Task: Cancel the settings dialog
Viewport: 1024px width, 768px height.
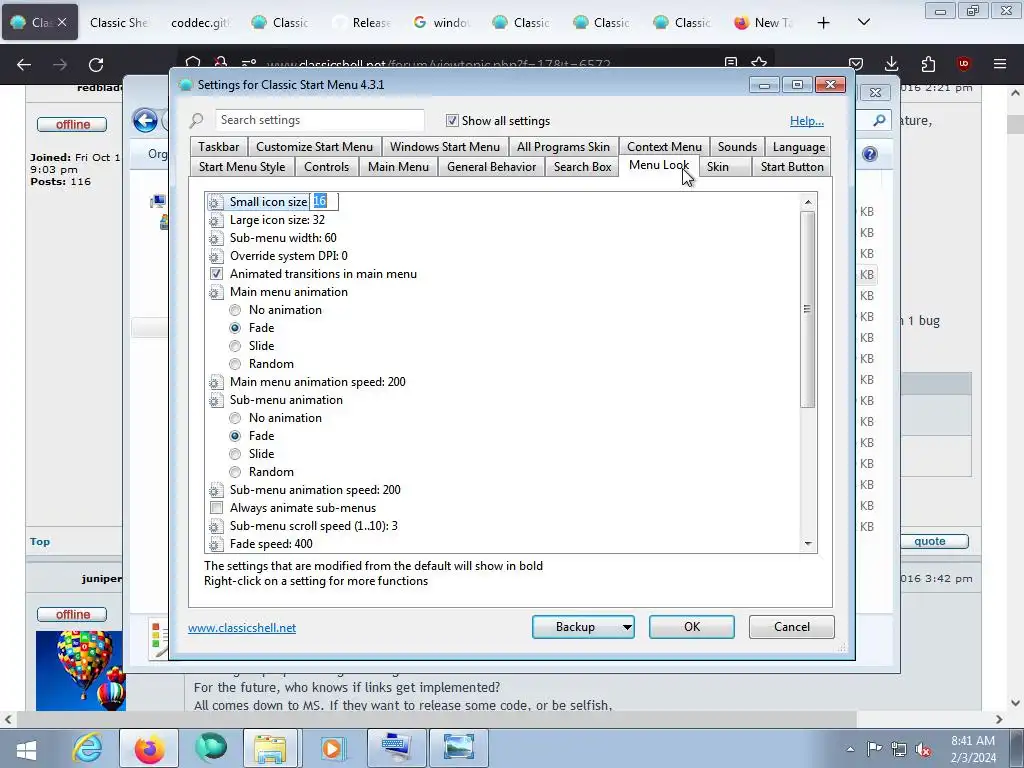Action: click(x=792, y=627)
